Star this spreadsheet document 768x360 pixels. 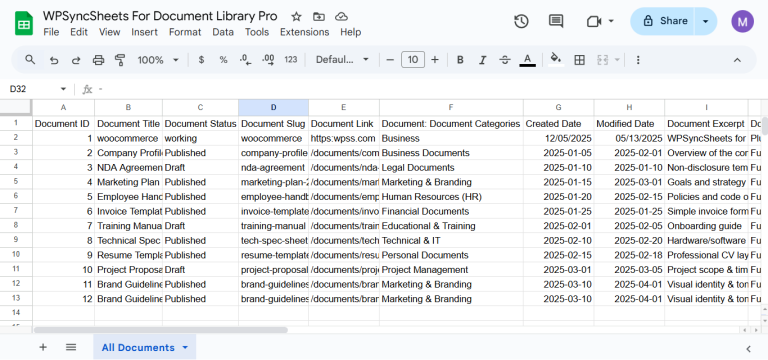click(x=296, y=17)
